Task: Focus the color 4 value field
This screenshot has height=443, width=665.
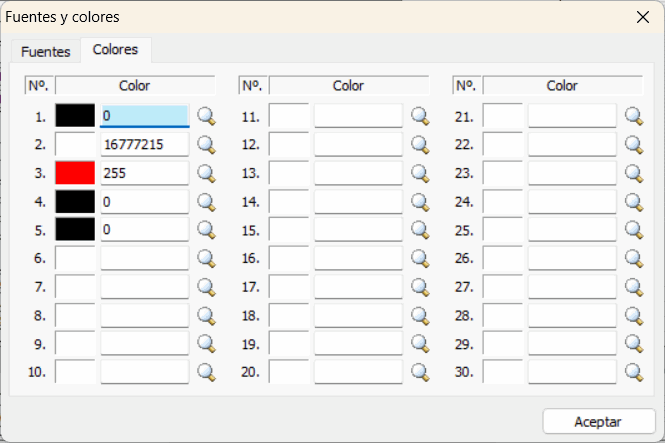Action: pos(145,201)
